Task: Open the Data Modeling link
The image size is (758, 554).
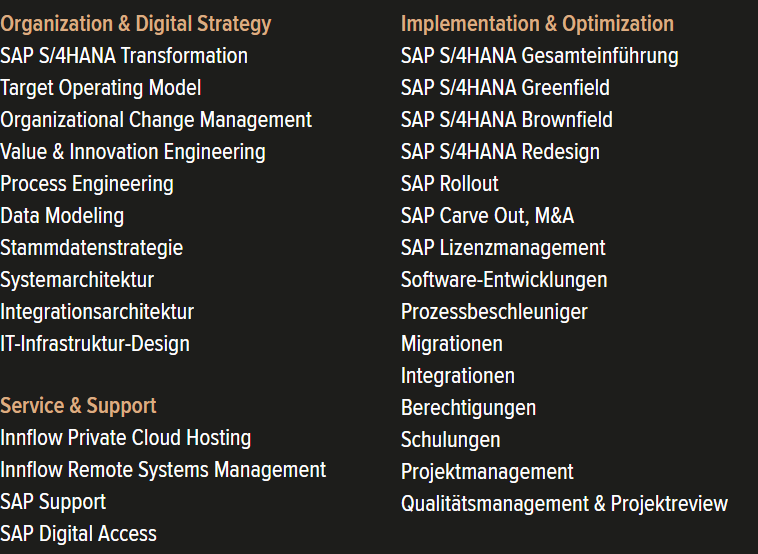Action: click(x=62, y=216)
